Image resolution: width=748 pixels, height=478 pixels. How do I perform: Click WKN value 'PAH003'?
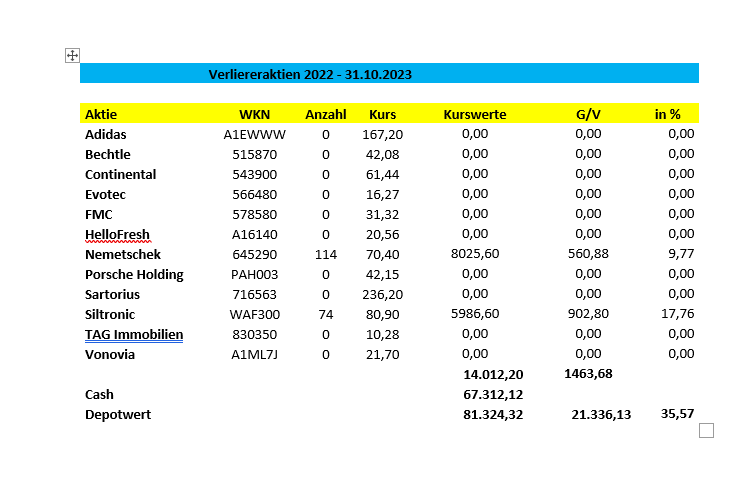click(x=254, y=275)
